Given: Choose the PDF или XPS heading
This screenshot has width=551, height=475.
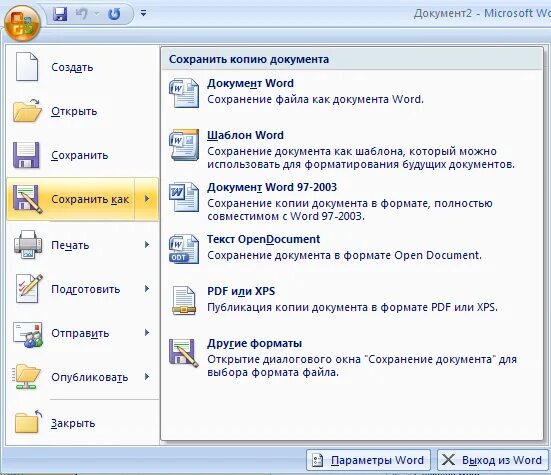Looking at the screenshot, I should click(x=241, y=291).
